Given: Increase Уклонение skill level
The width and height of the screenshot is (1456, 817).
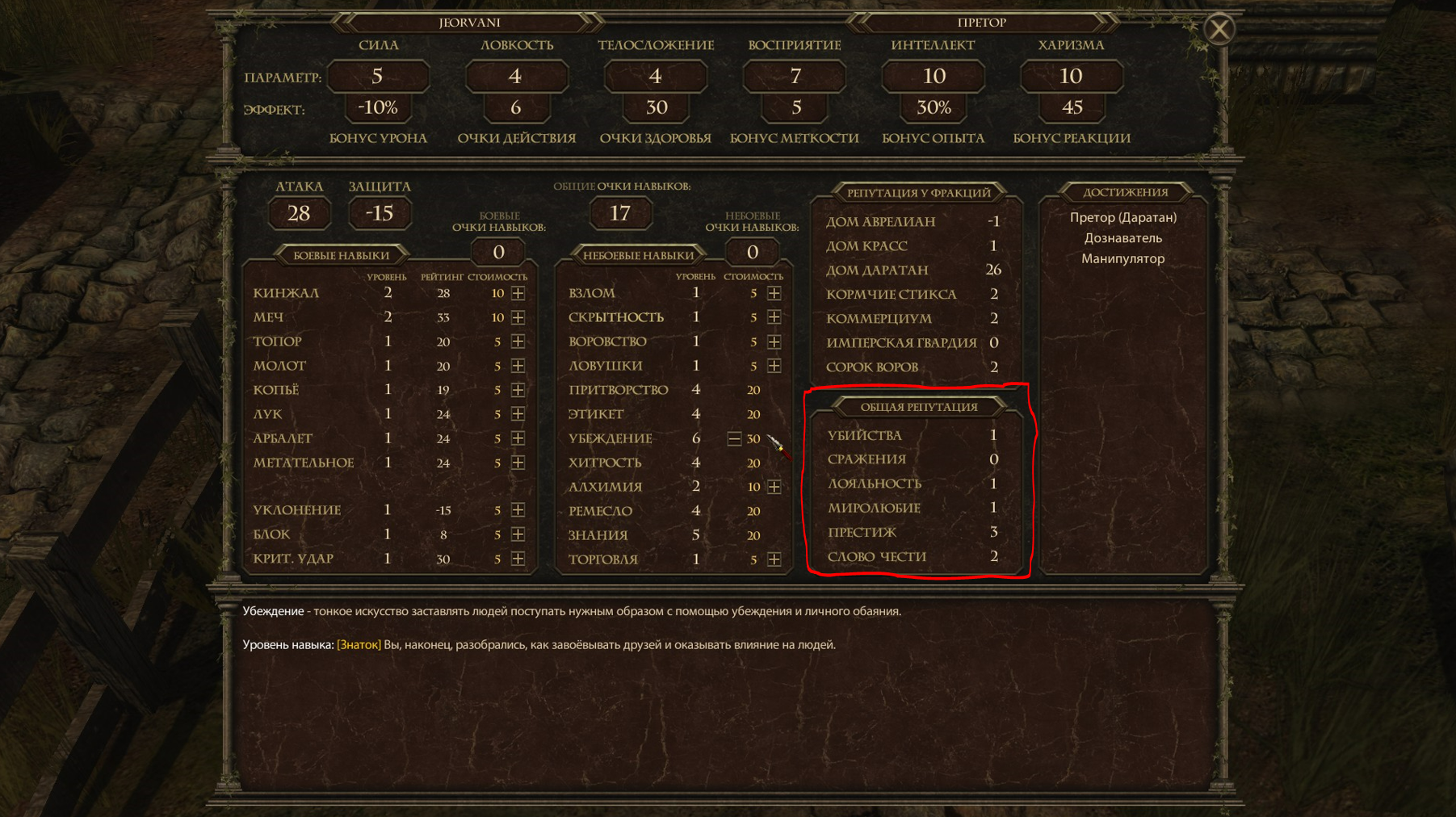Looking at the screenshot, I should (x=518, y=510).
